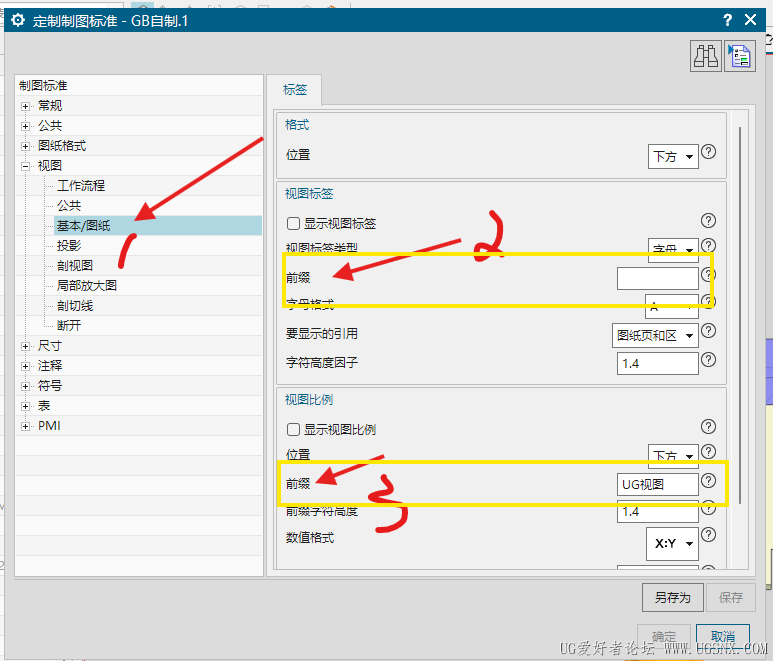773x661 pixels.
Task: Expand the 常规 tree node
Action: pos(25,106)
